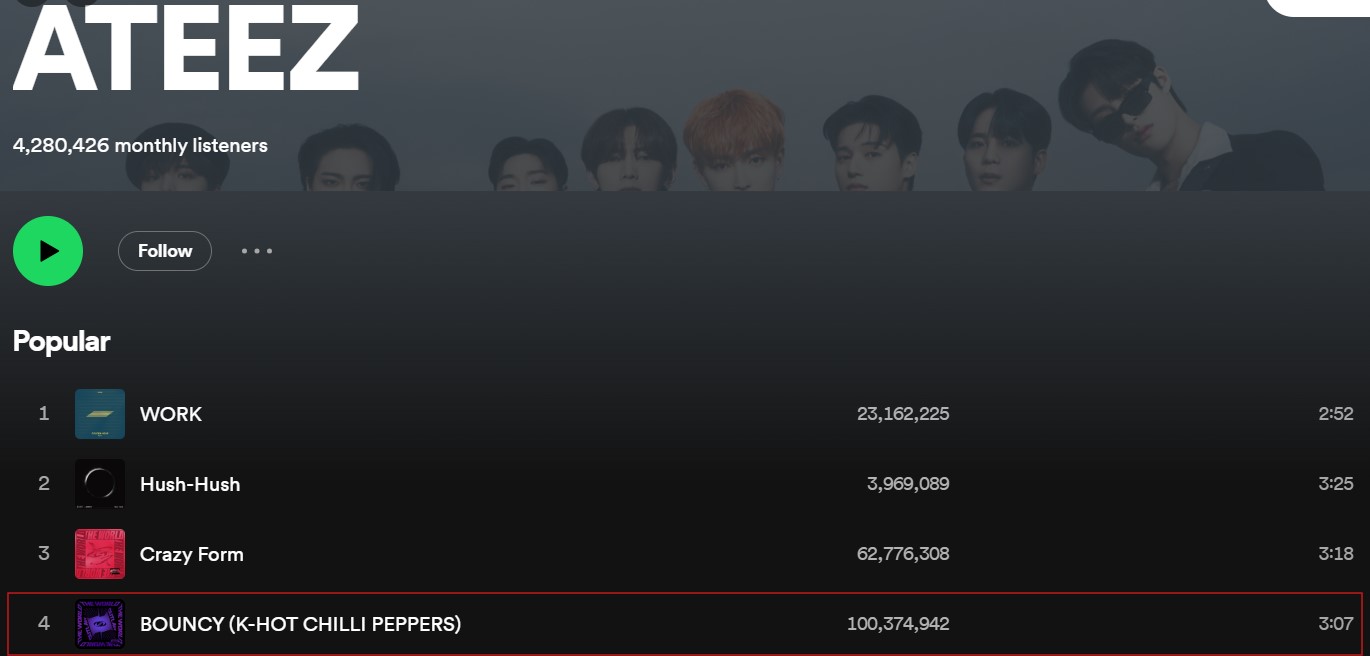
Task: Click the Follow button
Action: click(165, 251)
